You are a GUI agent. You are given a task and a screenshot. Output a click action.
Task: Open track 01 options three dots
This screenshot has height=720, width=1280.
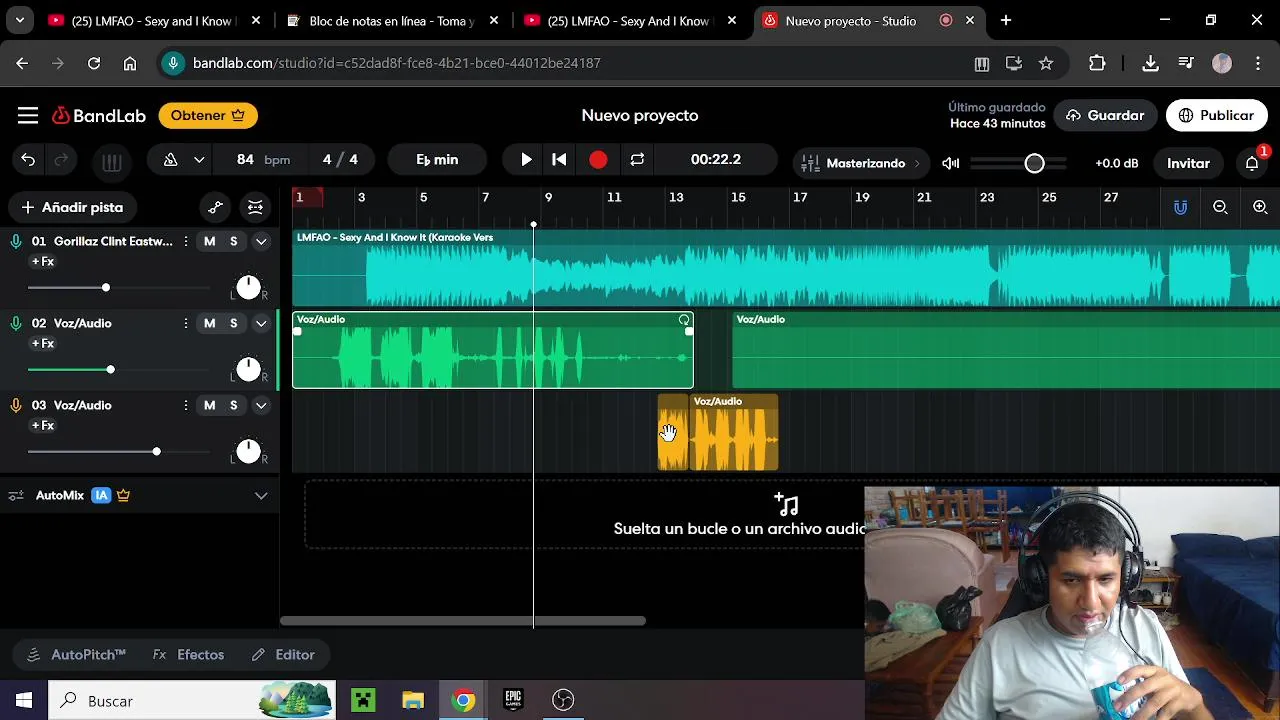click(186, 241)
